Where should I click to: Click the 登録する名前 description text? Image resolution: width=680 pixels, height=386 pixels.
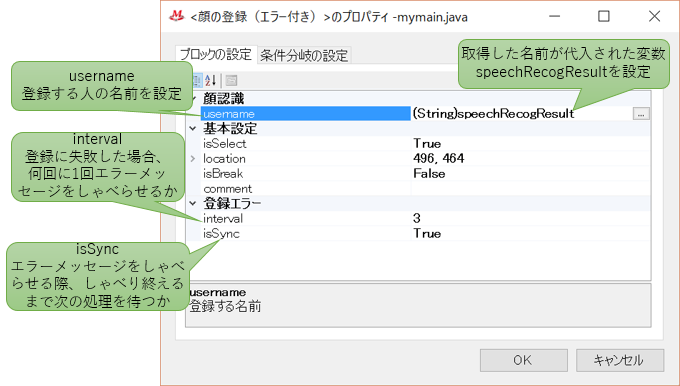pos(225,306)
